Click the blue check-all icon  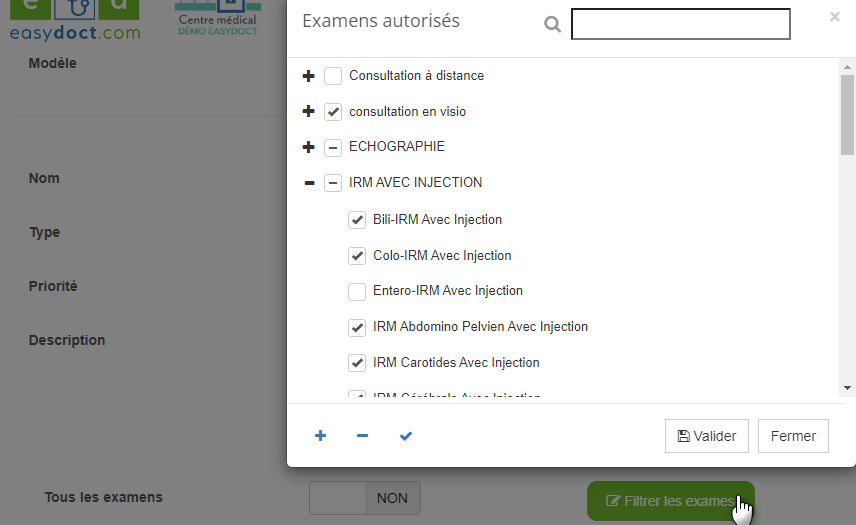[x=405, y=436]
